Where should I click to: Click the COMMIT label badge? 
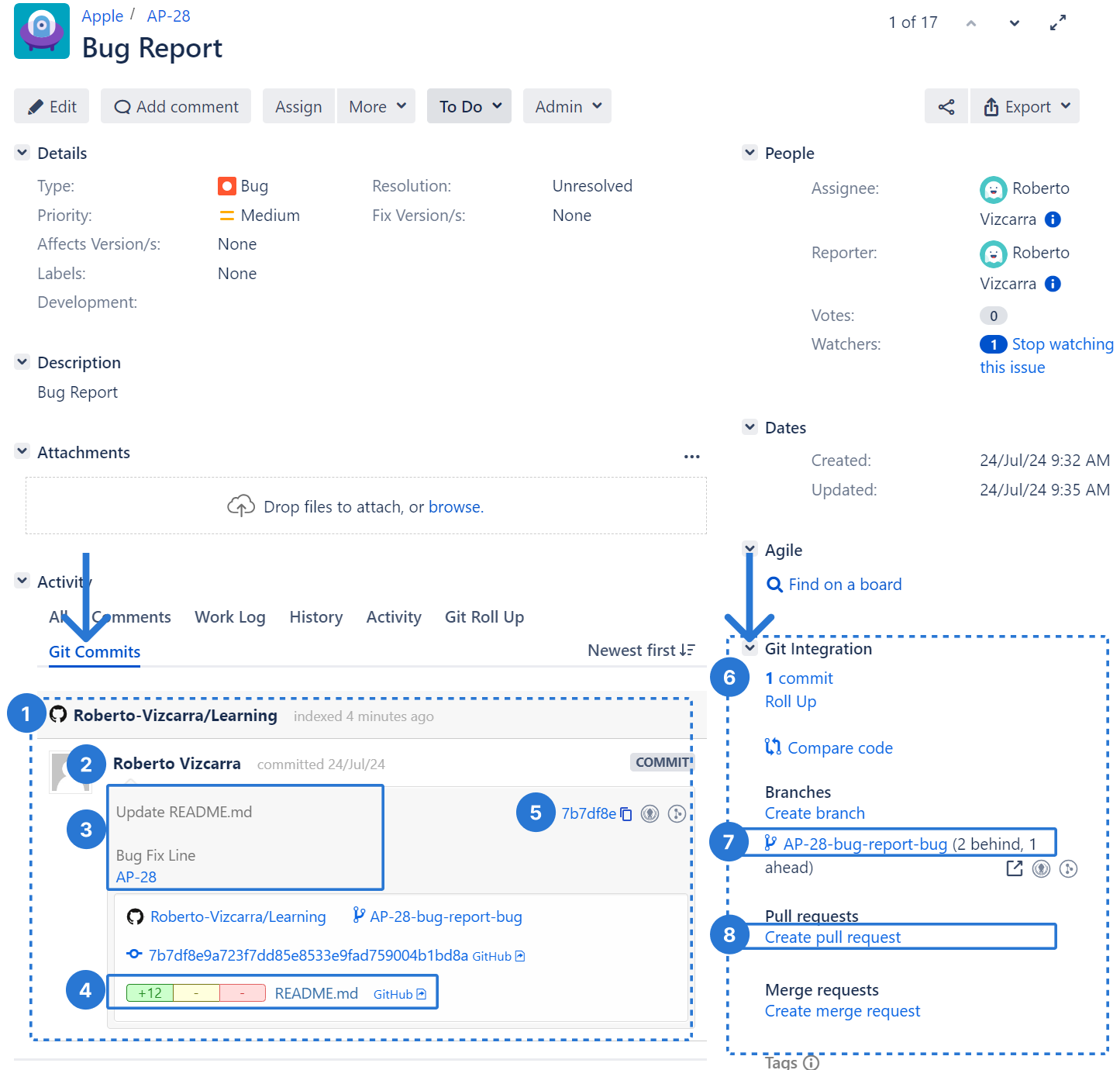663,762
